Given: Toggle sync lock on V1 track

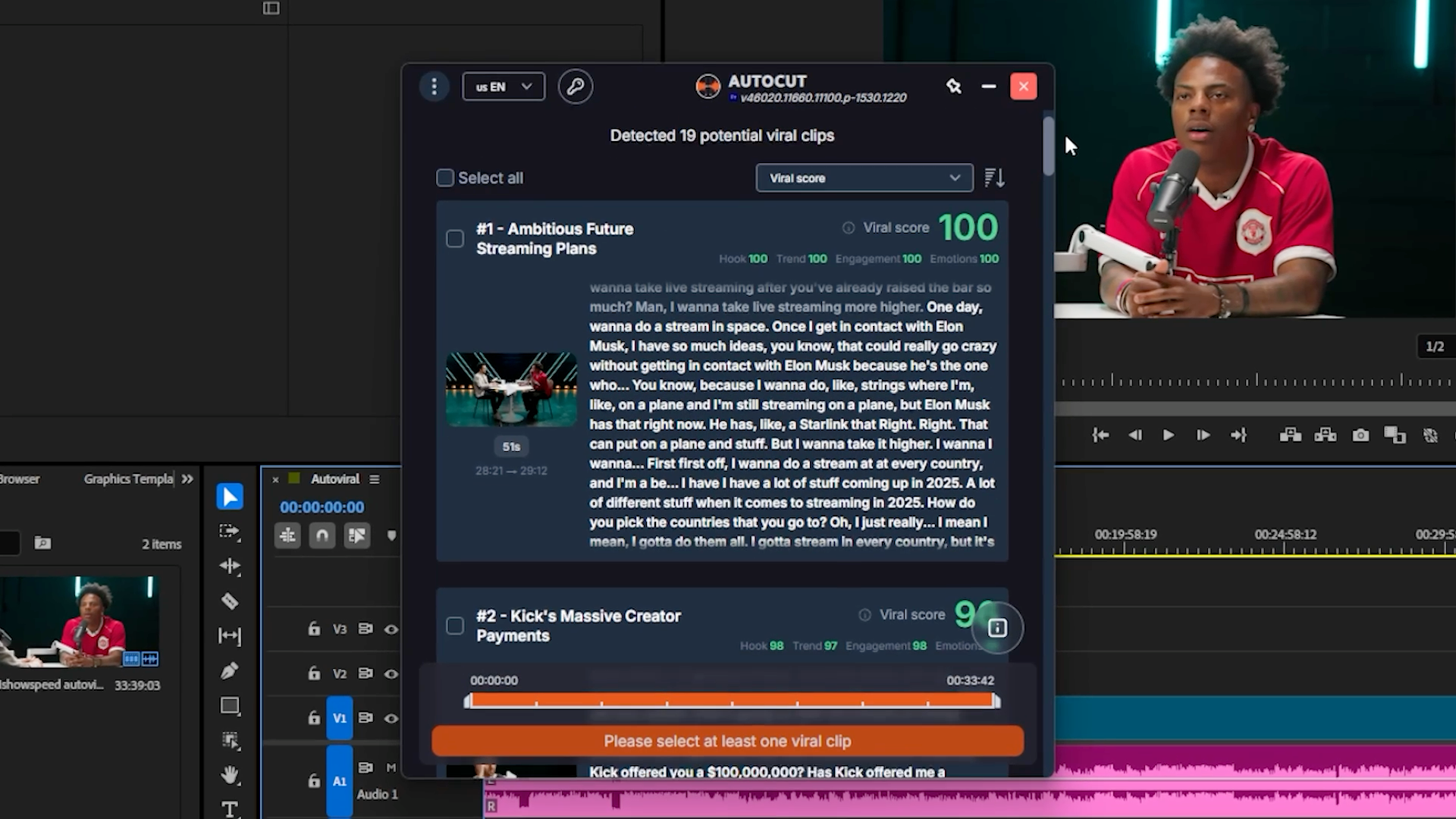Looking at the screenshot, I should [x=365, y=718].
